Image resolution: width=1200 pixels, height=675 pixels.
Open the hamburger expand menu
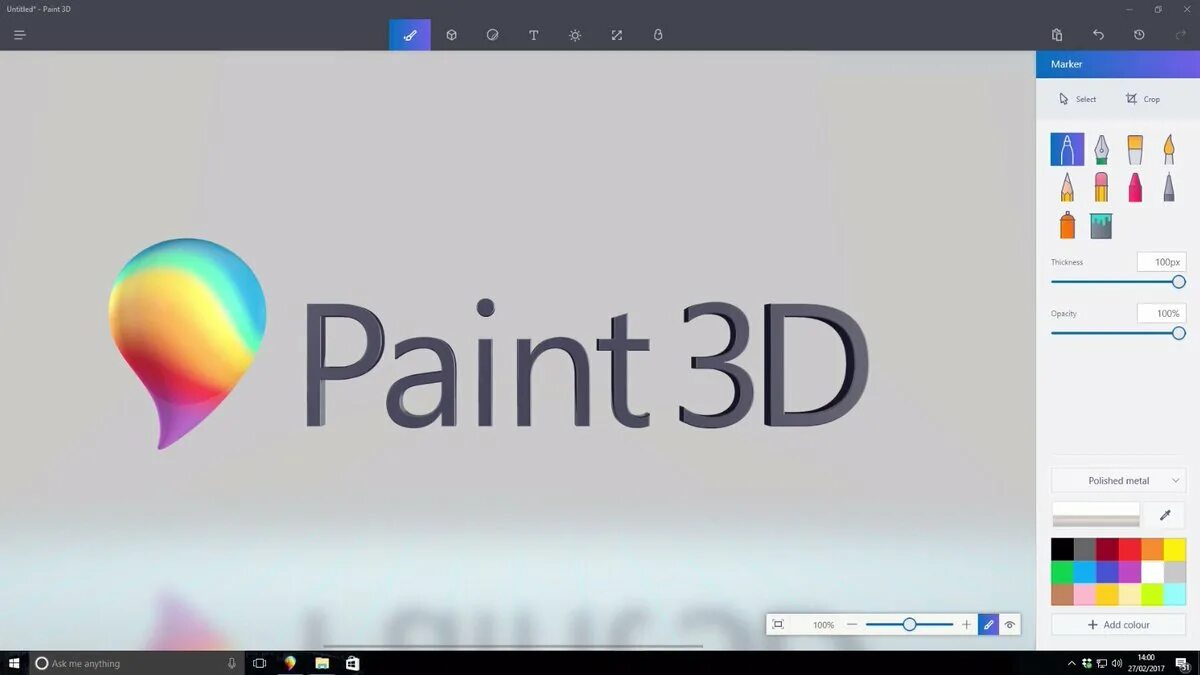tap(19, 35)
